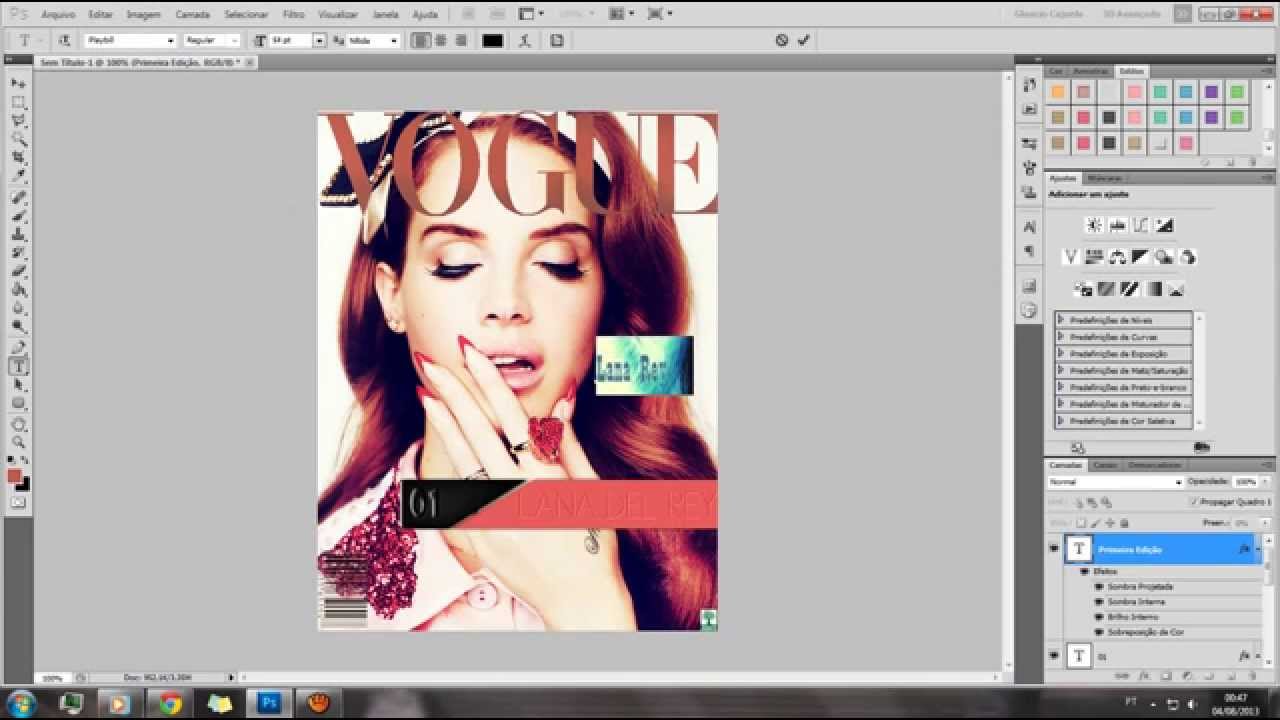Apply the purple style swatch in first row
Screen dimensions: 1280x720
point(1211,92)
